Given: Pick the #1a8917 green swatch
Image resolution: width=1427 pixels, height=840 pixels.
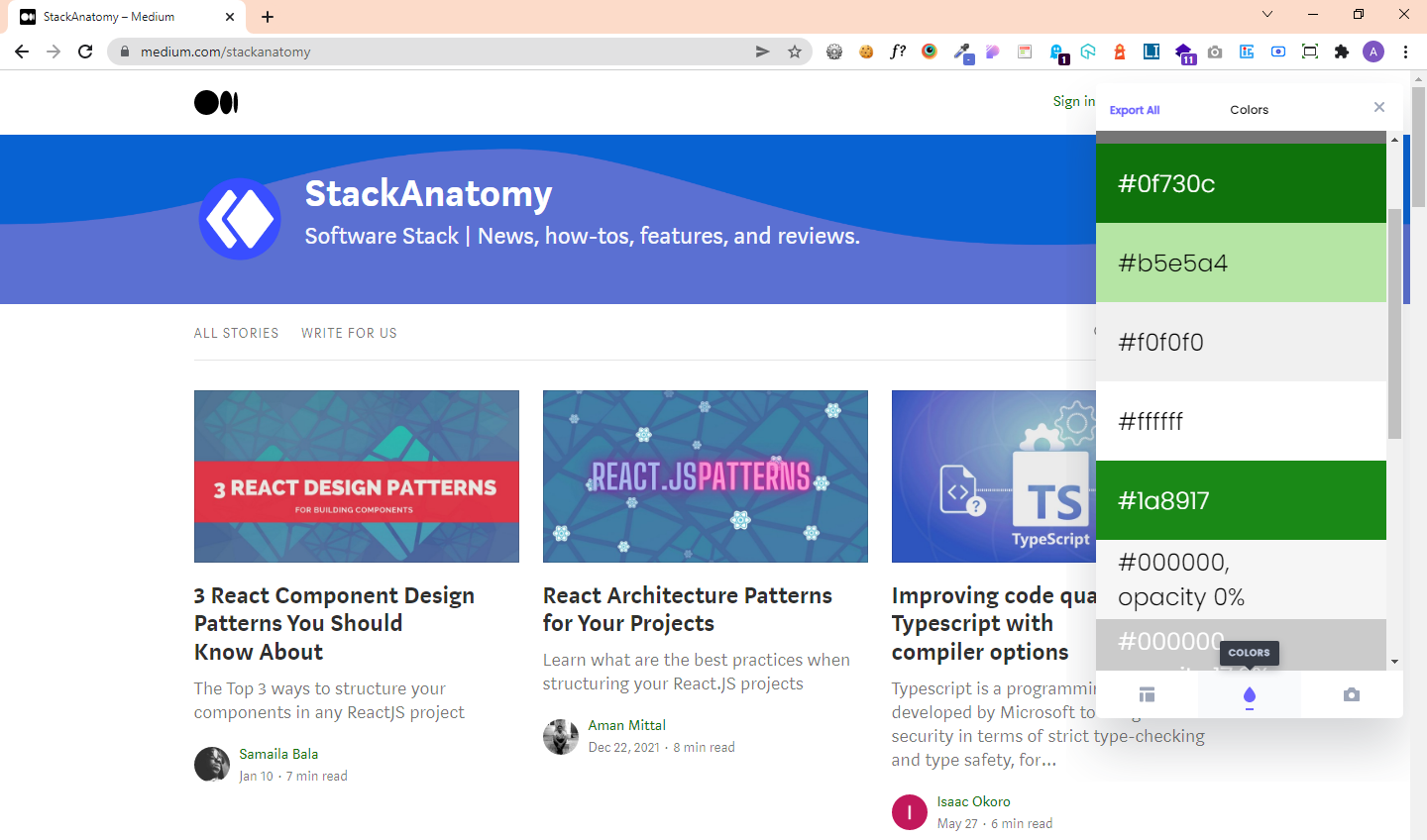Looking at the screenshot, I should [x=1241, y=500].
